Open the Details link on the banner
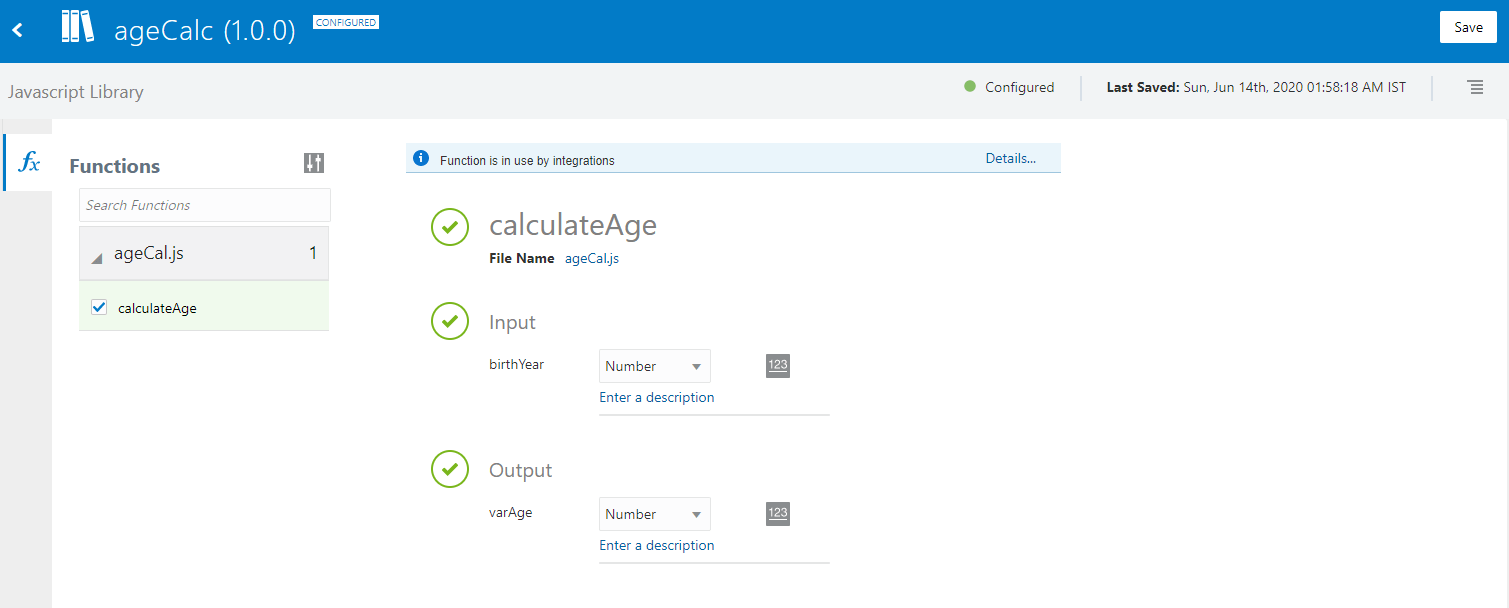The image size is (1509, 608). pos(1010,158)
